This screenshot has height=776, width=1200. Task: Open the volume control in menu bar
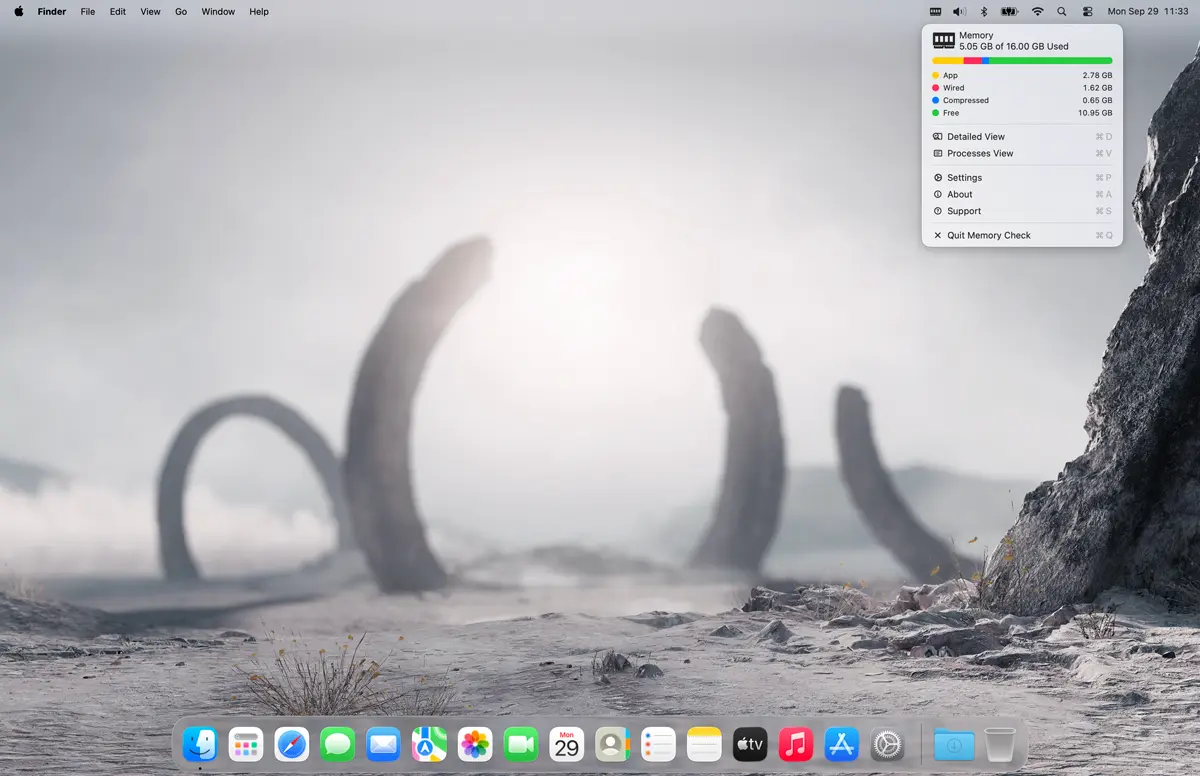coord(959,12)
